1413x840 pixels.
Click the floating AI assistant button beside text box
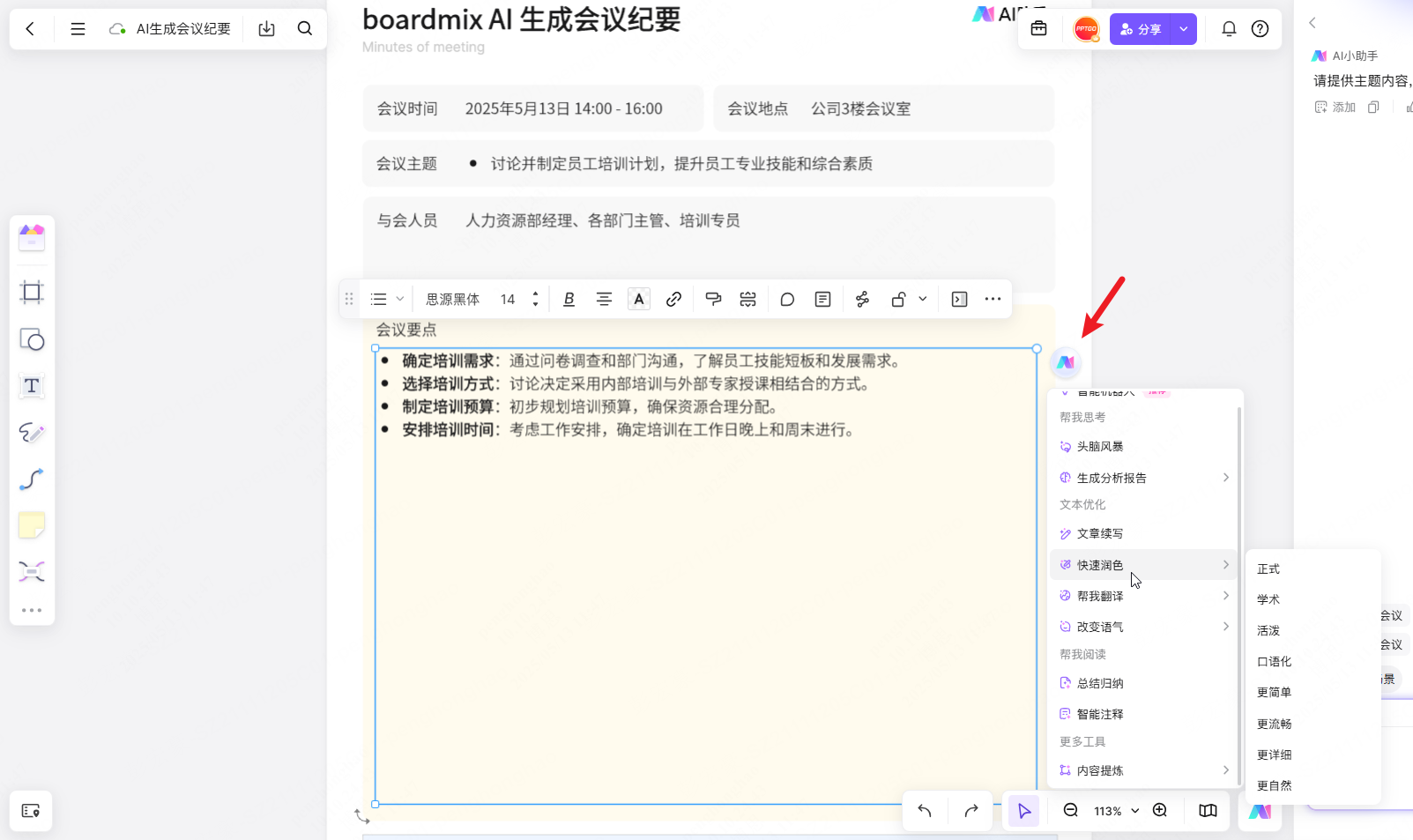click(1066, 362)
